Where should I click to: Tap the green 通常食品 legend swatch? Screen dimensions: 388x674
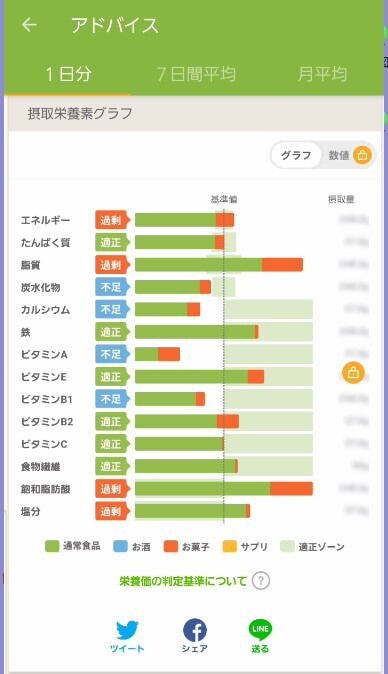[x=52, y=546]
